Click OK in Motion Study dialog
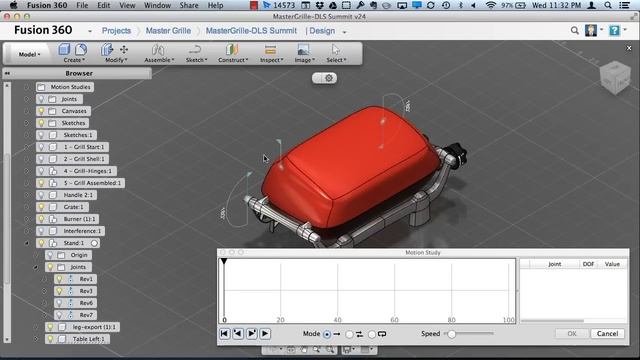Screen dimensions: 640x360 coord(572,333)
